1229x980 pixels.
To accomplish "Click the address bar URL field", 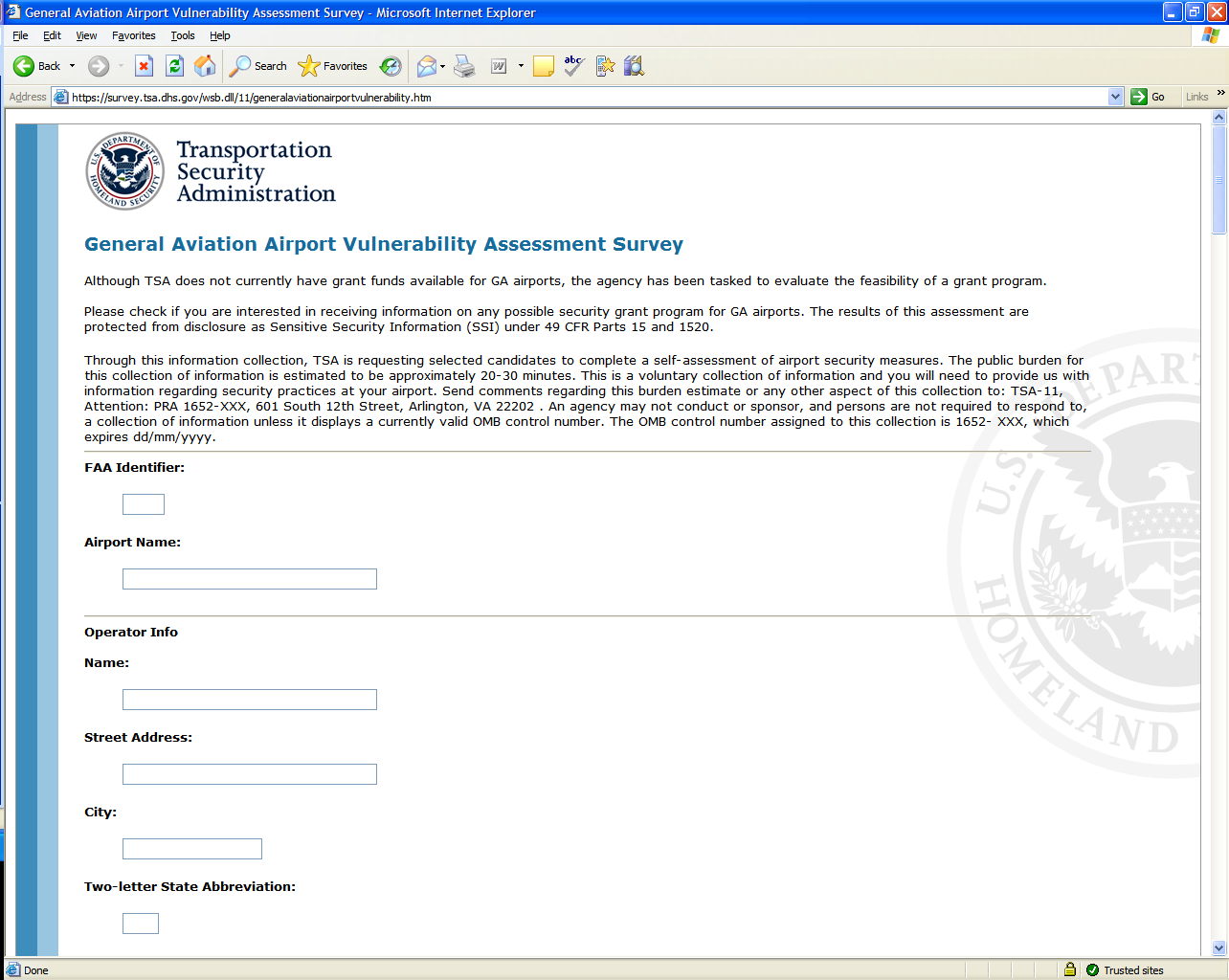I will pyautogui.click(x=588, y=97).
